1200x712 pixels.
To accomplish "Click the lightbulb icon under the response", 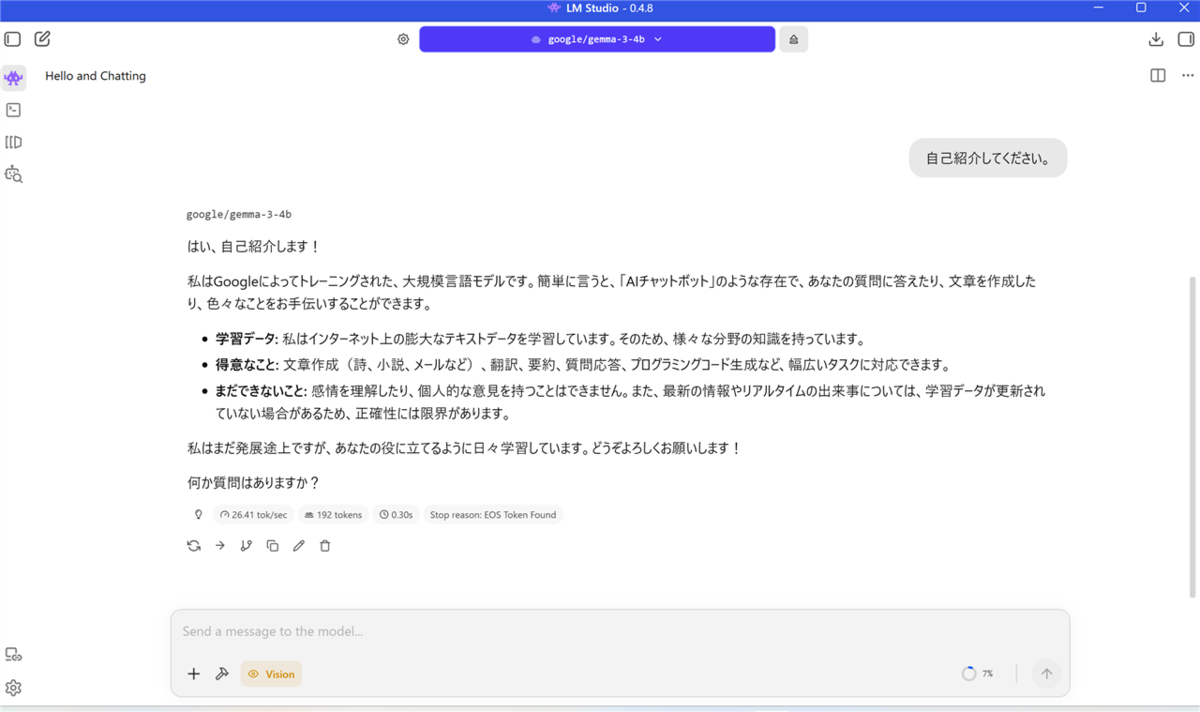I will tap(198, 515).
